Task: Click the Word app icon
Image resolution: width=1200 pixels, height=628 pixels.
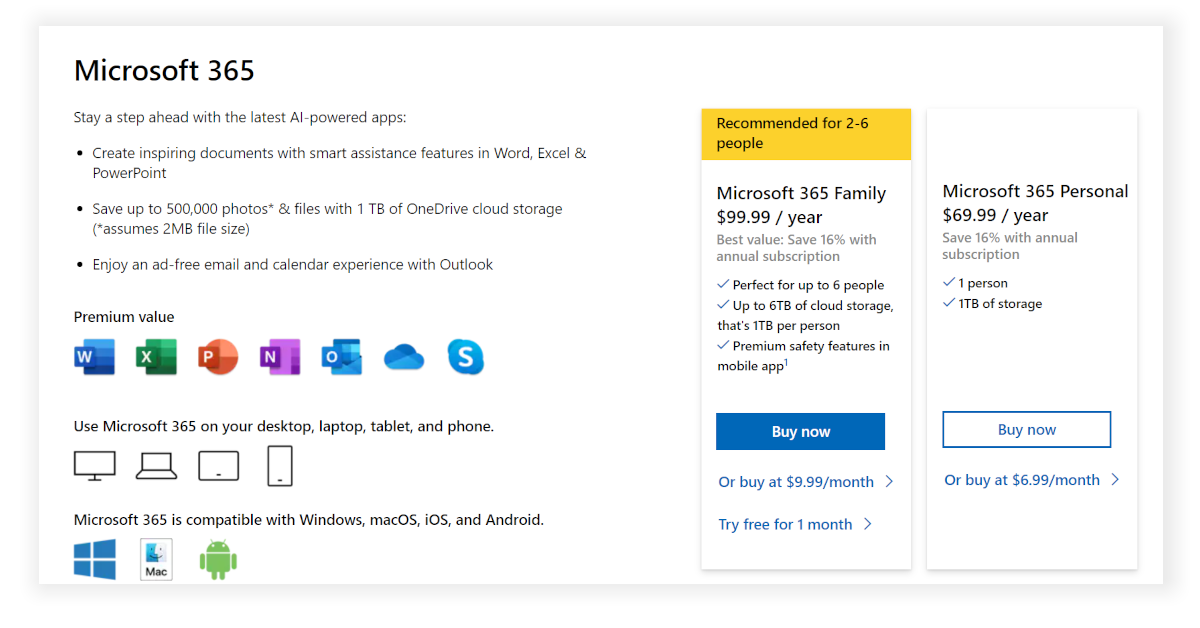Action: pos(94,357)
